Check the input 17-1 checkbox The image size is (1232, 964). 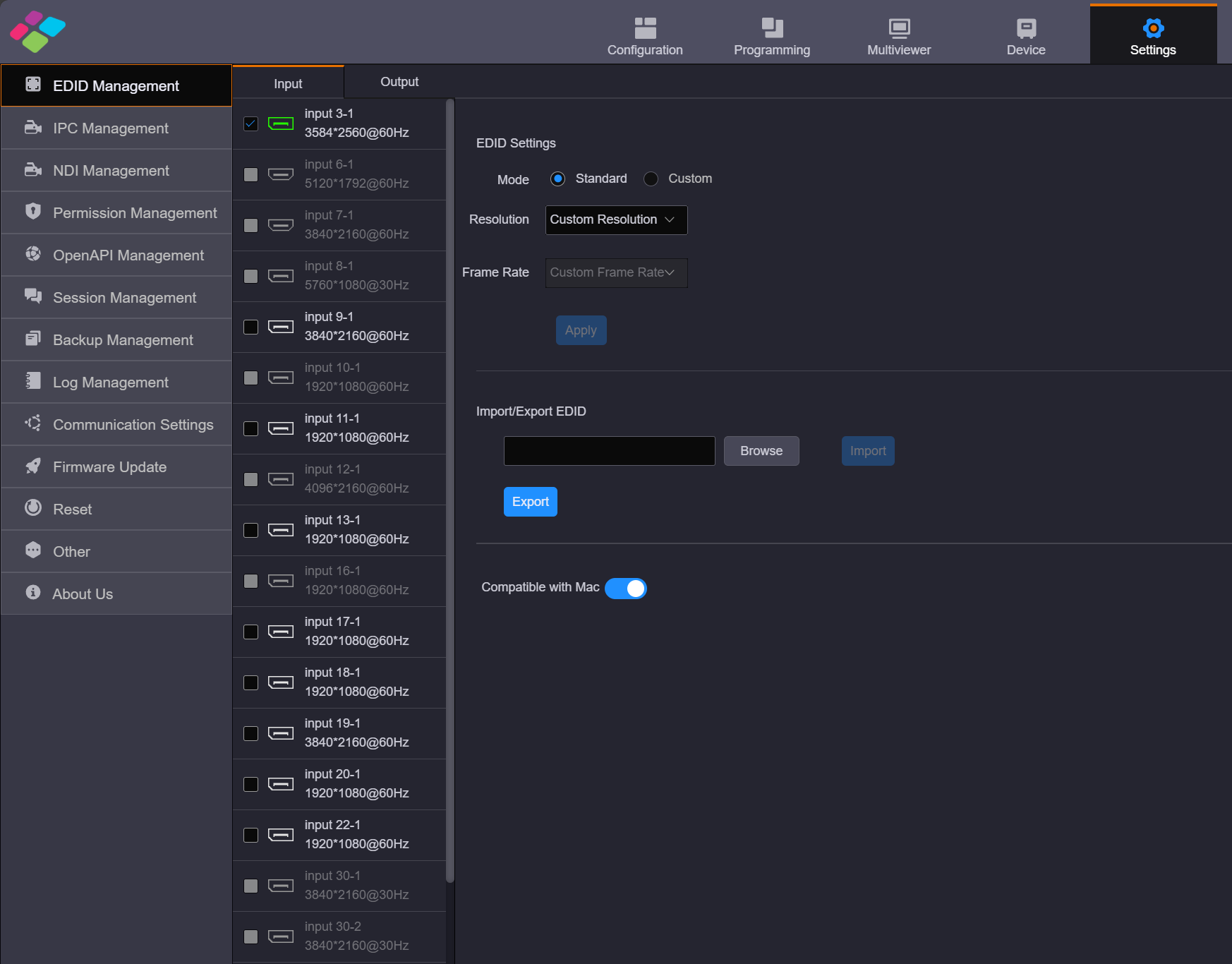click(250, 632)
